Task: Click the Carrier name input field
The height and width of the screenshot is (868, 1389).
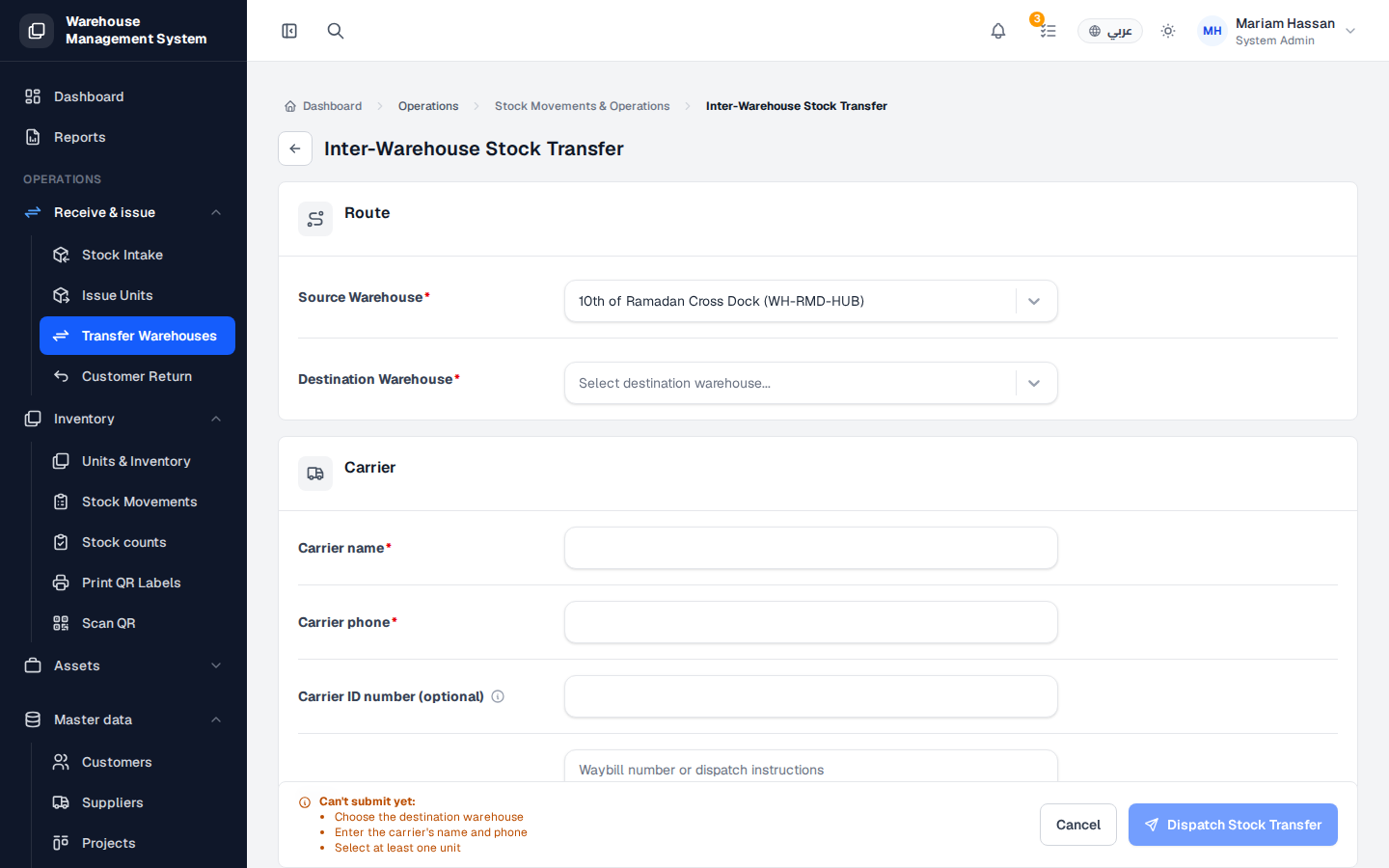Action: tap(811, 548)
